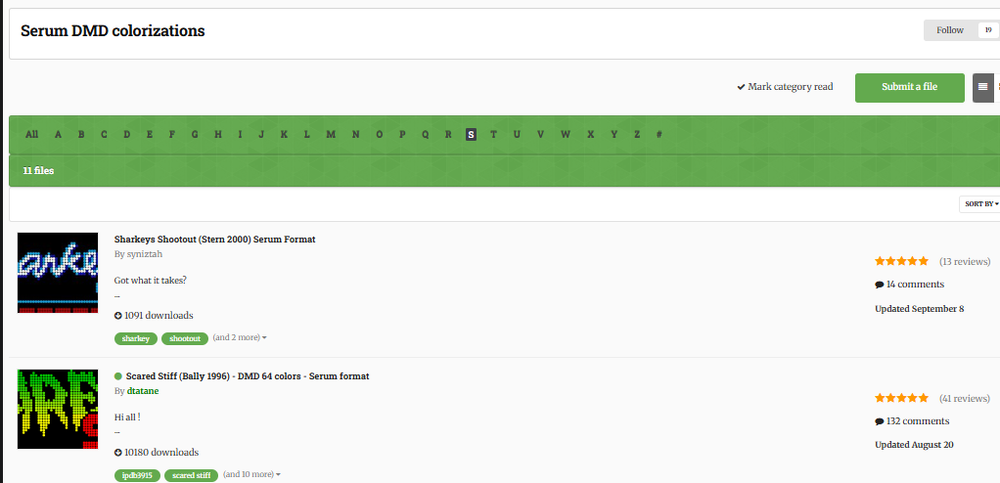Click the selected S letter filter

[471, 135]
